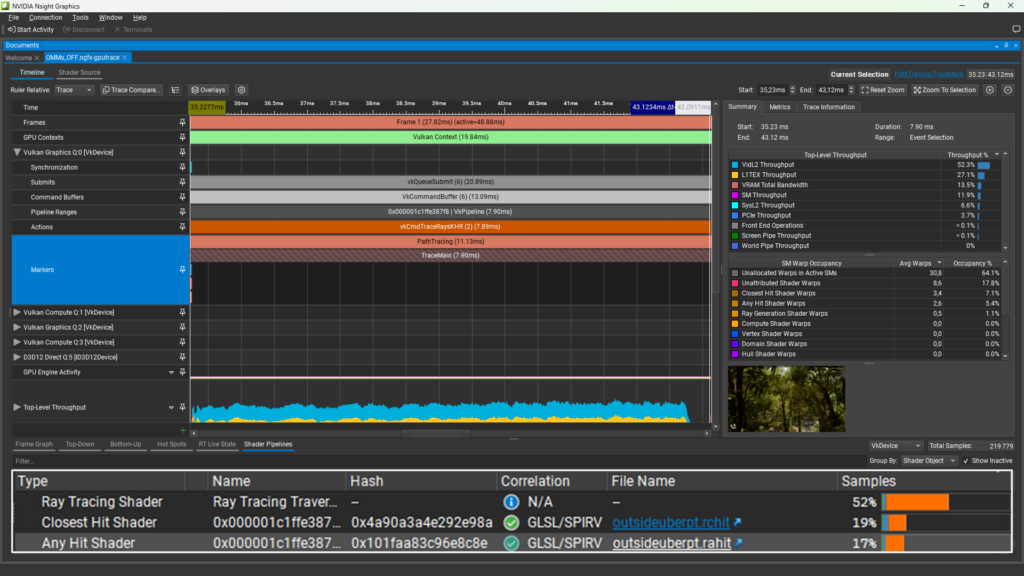Pin the Submits row
The height and width of the screenshot is (576, 1024).
click(182, 182)
